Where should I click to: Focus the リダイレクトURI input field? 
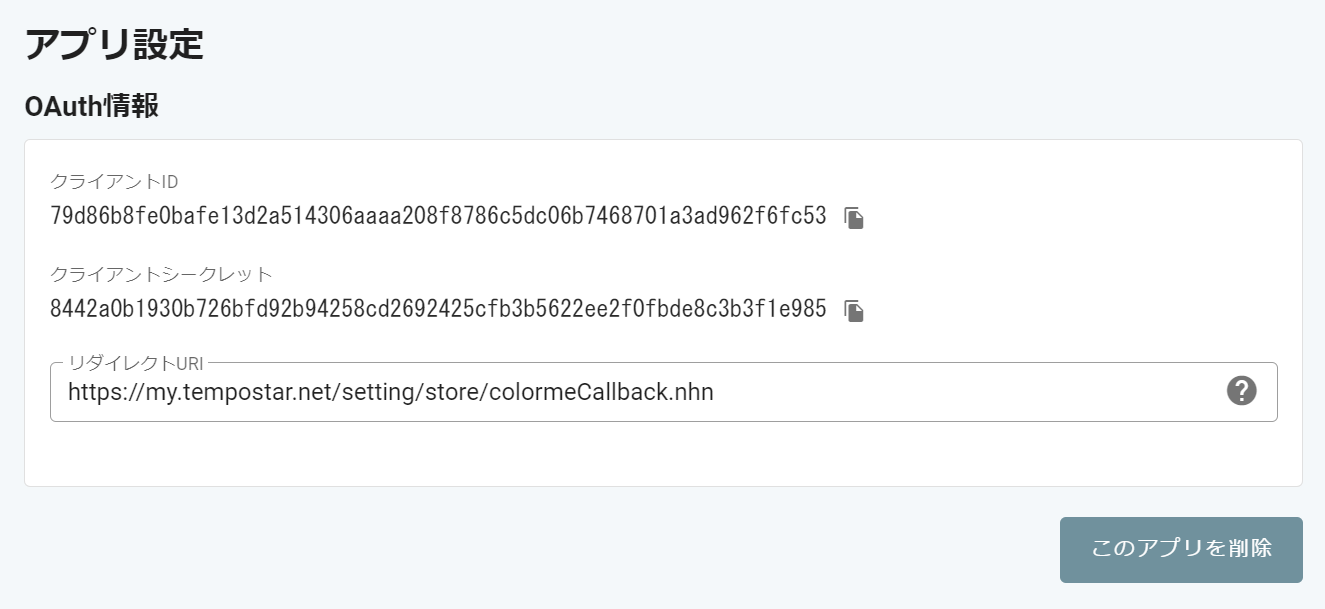click(640, 392)
